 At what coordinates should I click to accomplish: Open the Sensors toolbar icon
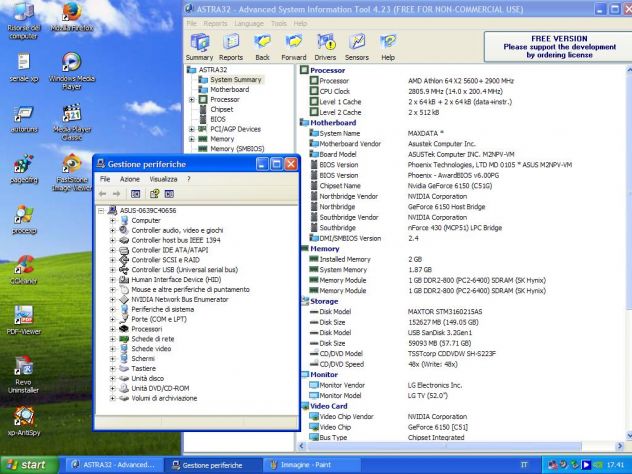pyautogui.click(x=357, y=47)
